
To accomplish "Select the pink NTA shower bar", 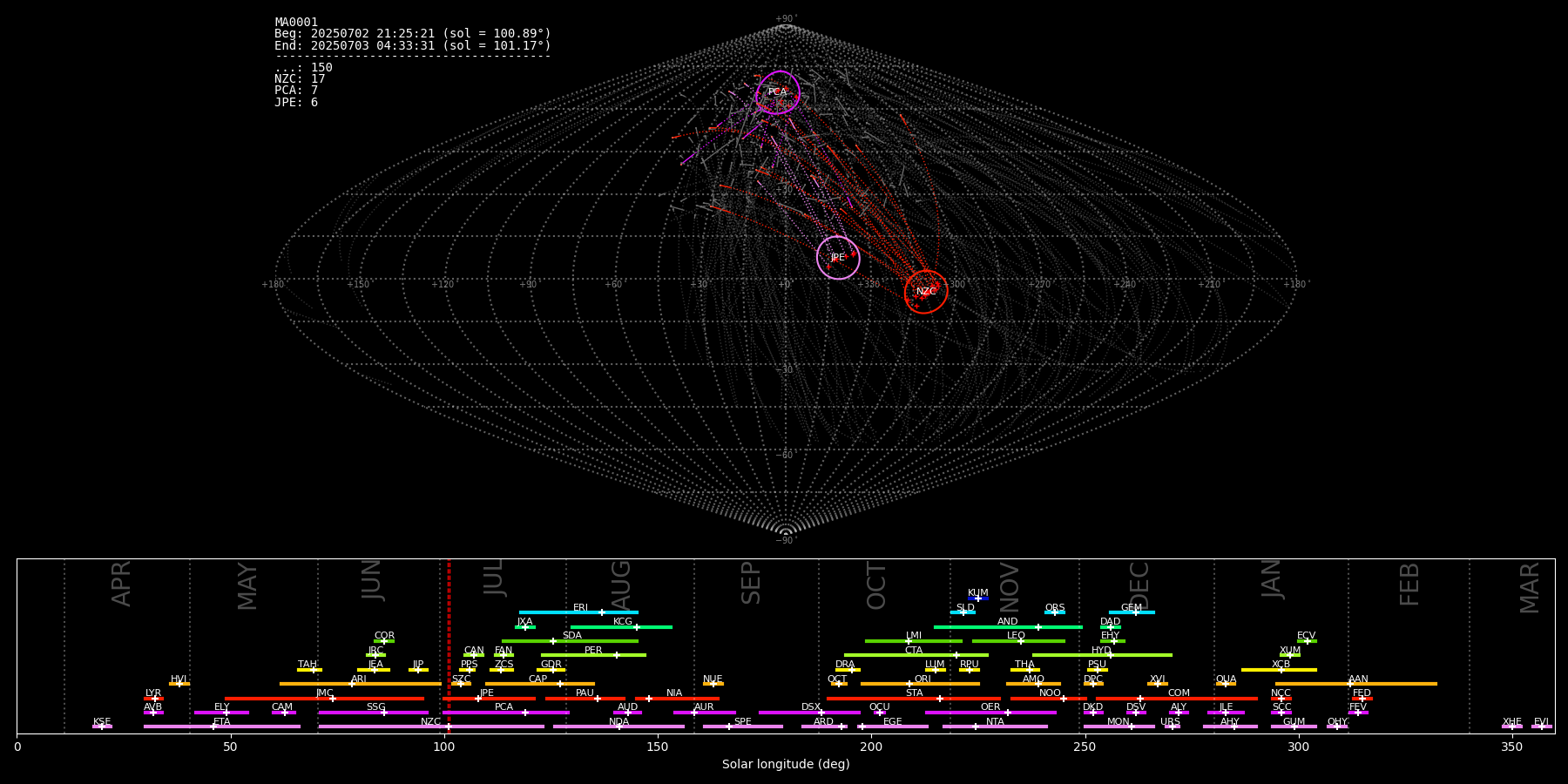I will pos(995,727).
